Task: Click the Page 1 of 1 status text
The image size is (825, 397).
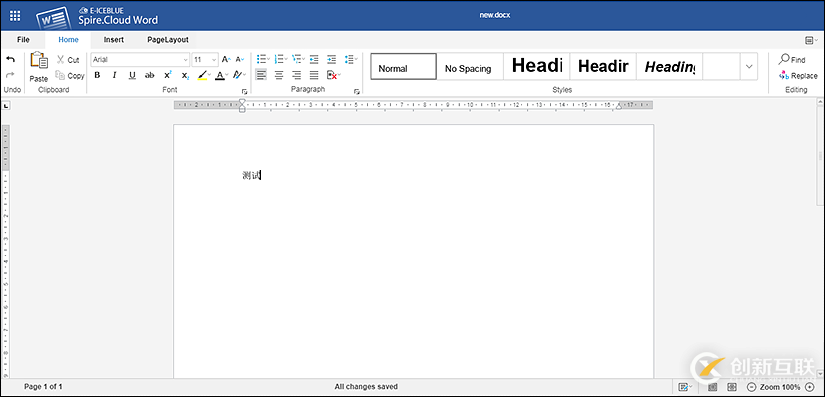Action: point(43,386)
